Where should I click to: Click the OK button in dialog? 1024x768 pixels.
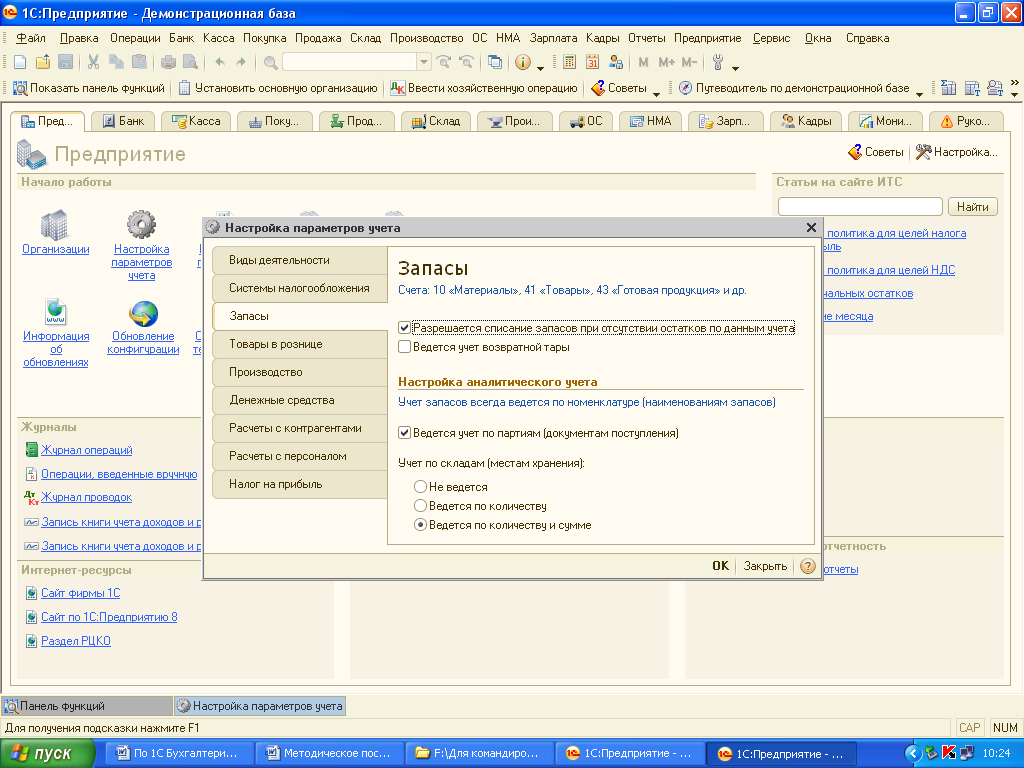(720, 566)
